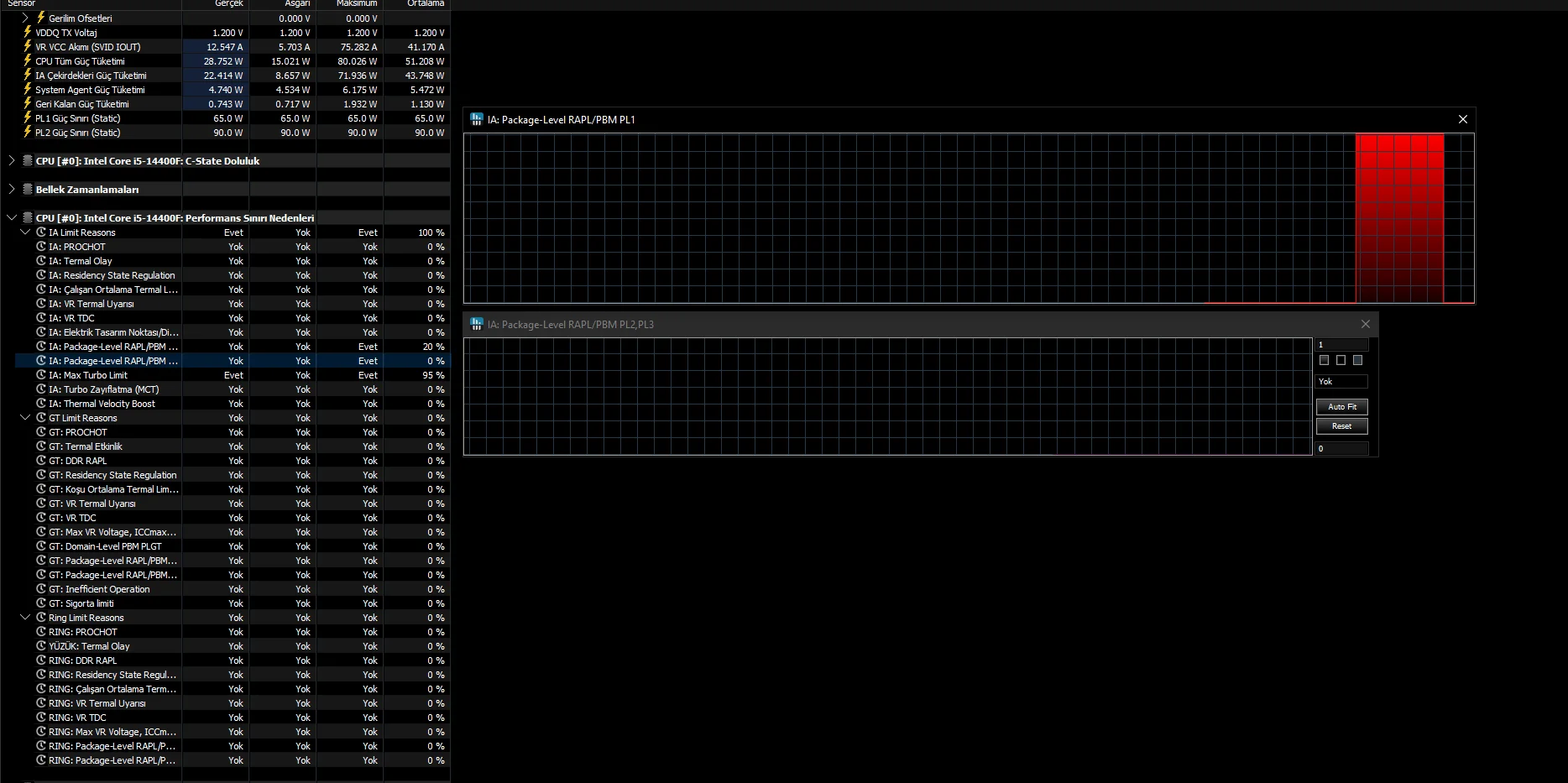The height and width of the screenshot is (783, 1568).
Task: Close the Package-Level RAPL/PBM PL2,PL3 graph window
Action: 1366,324
